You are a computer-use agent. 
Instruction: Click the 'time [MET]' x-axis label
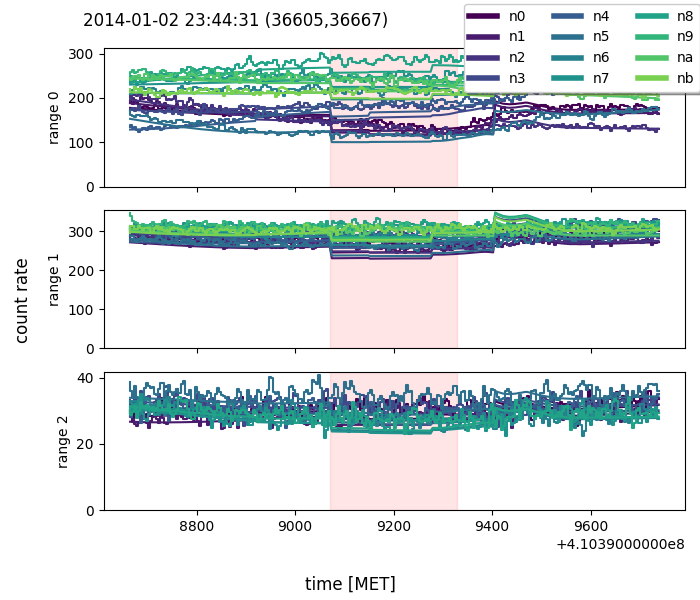point(350,583)
